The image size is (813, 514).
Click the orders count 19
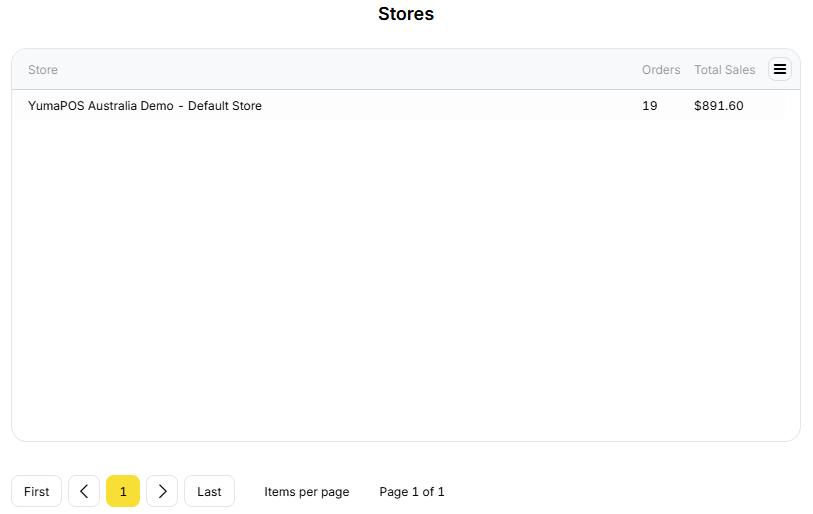[650, 106]
